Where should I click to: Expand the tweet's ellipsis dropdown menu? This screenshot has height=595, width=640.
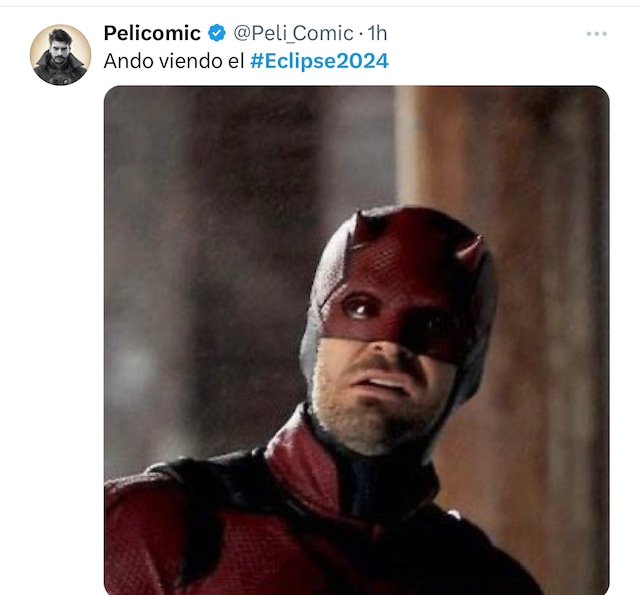tap(597, 34)
